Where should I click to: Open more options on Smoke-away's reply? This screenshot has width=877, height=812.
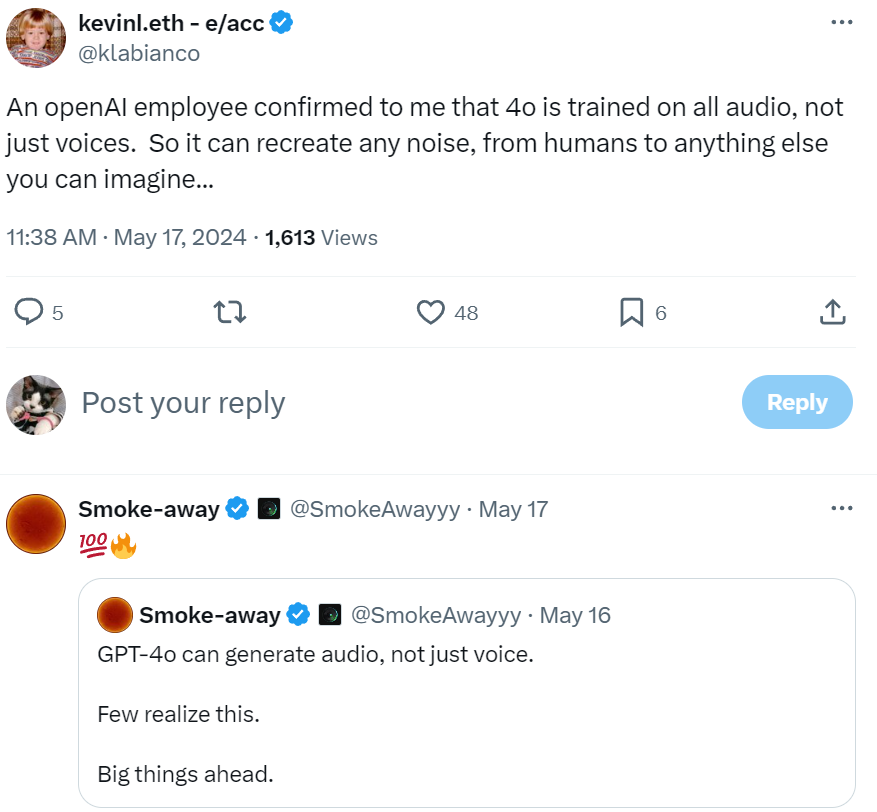pyautogui.click(x=842, y=508)
